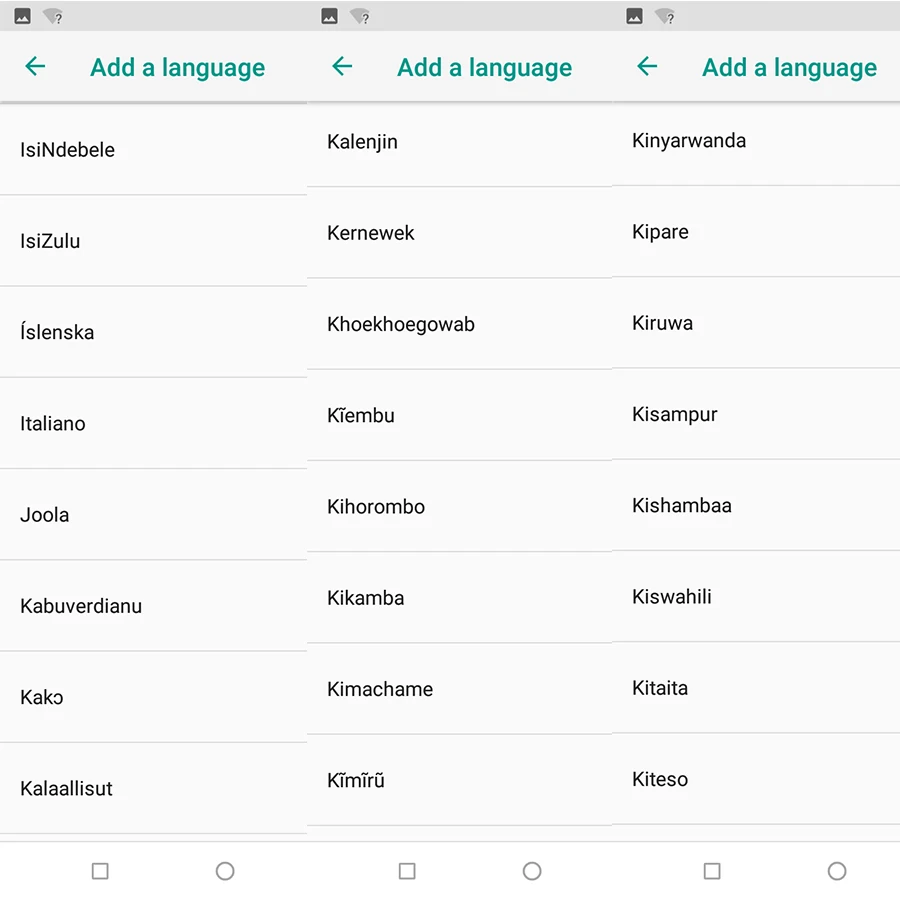The image size is (900, 900).
Task: Select Kabuverdianu language
Action: [153, 606]
